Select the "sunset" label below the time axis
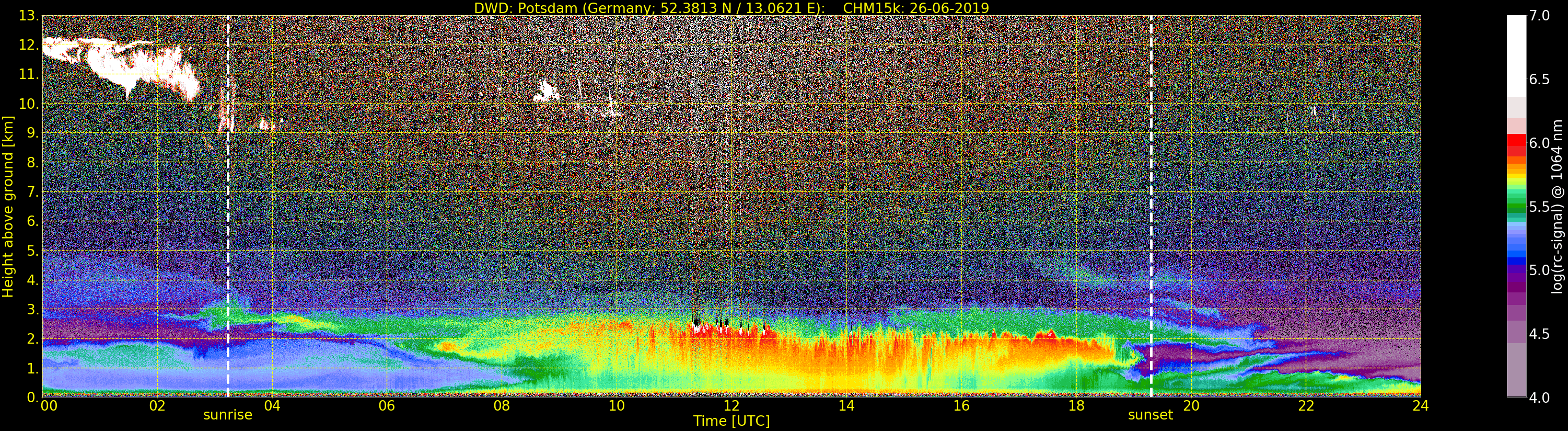 [1151, 415]
